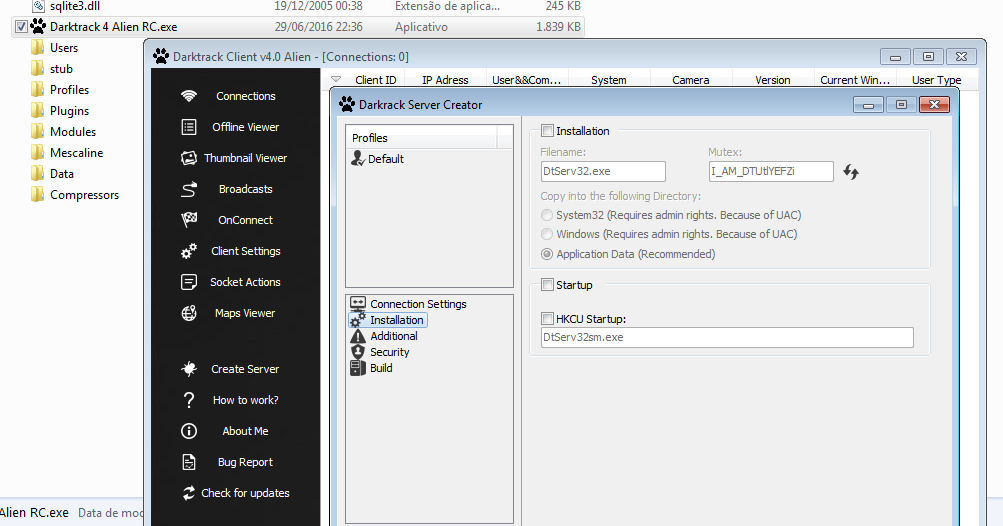
Task: Select System32 directory radio button
Action: pos(547,215)
